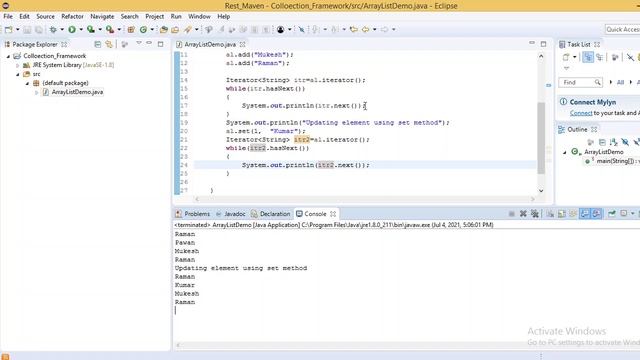Screen dimensions: 640x360
Task: Click the New Java Class icon
Action: pyautogui.click(x=143, y=29)
